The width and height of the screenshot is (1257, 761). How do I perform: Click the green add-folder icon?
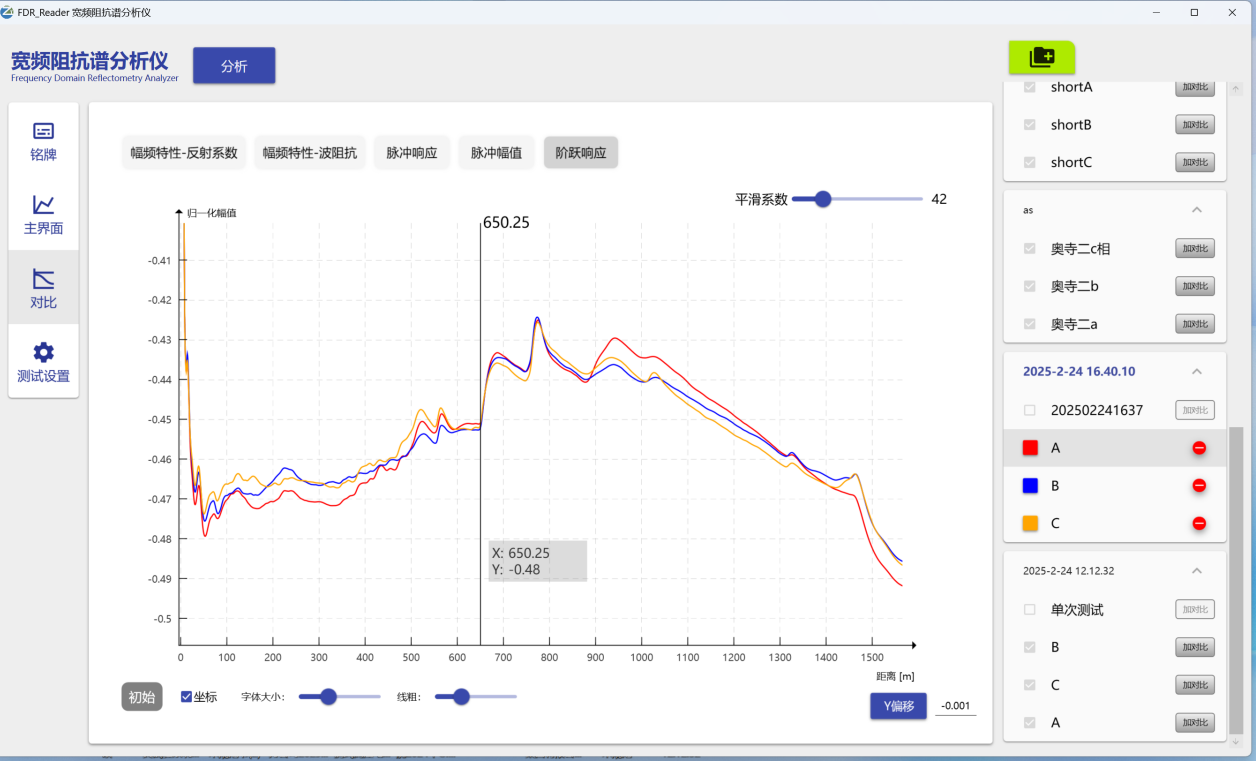(x=1042, y=58)
